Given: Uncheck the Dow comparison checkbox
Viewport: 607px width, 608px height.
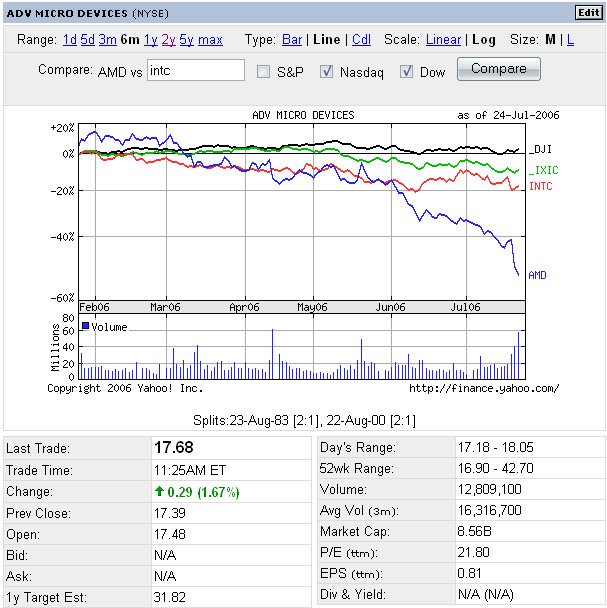Looking at the screenshot, I should [406, 71].
